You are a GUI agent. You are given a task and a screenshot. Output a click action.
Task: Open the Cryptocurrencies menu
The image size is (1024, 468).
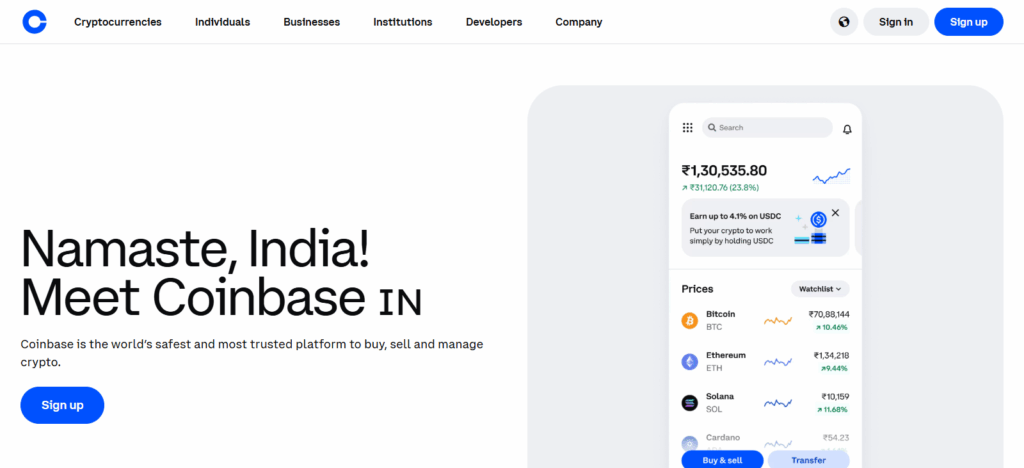(x=118, y=22)
